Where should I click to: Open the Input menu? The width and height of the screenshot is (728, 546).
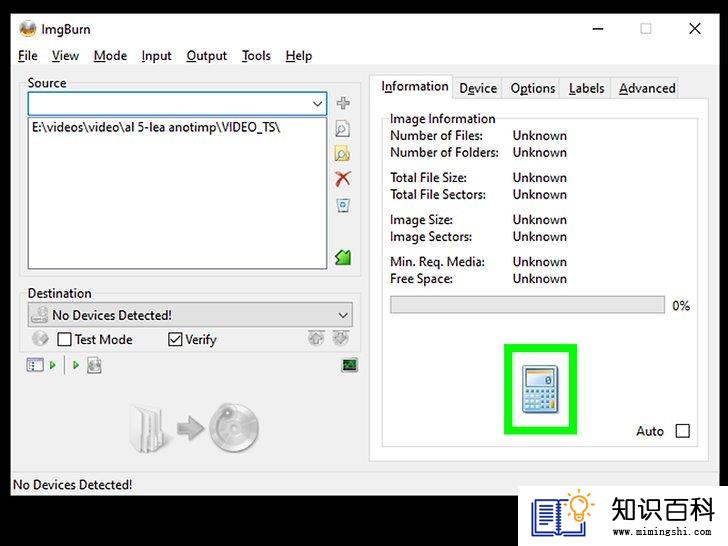point(156,56)
